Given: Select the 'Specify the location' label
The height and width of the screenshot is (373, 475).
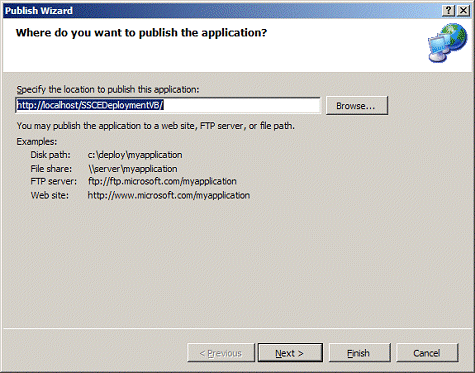Looking at the screenshot, I should click(x=108, y=90).
